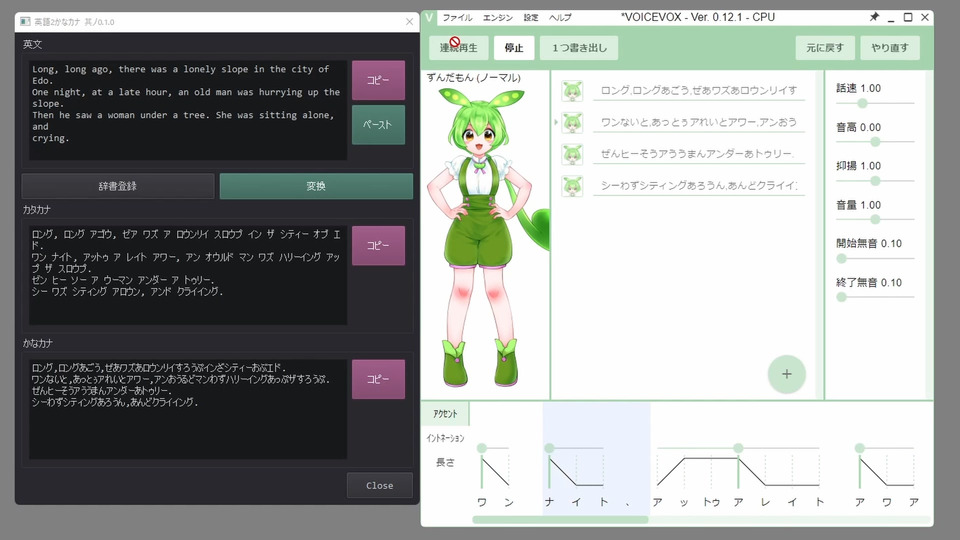Viewport: 960px width, 540px height.
Task: Click the やり直す redo button
Action: (x=890, y=48)
